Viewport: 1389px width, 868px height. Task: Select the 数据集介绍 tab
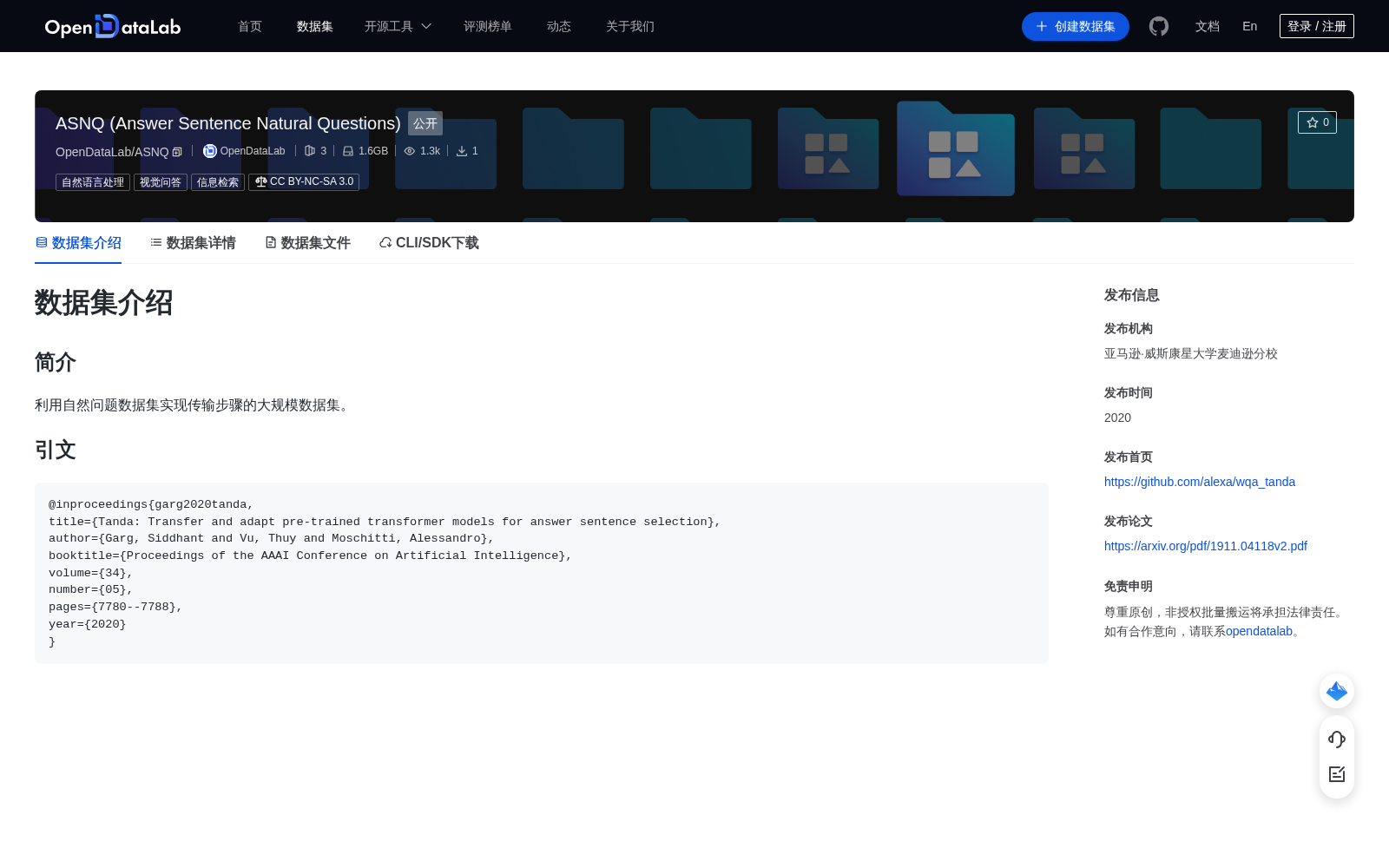click(x=78, y=243)
